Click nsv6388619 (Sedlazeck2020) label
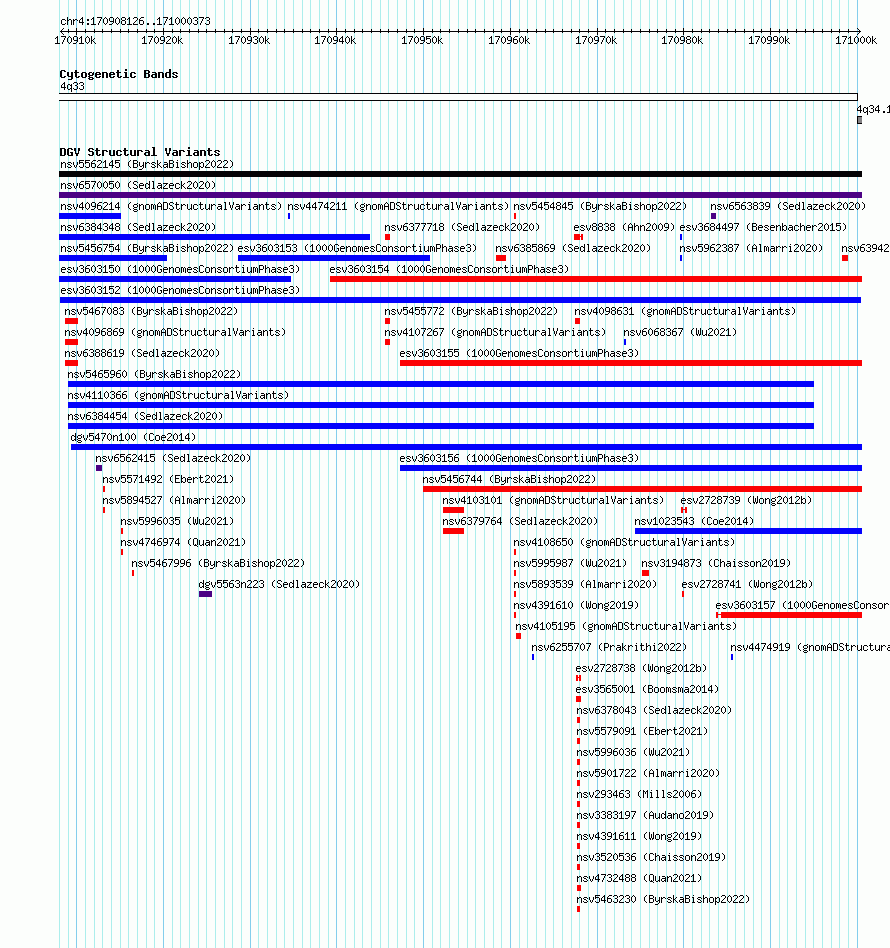This screenshot has height=948, width=890. [142, 353]
